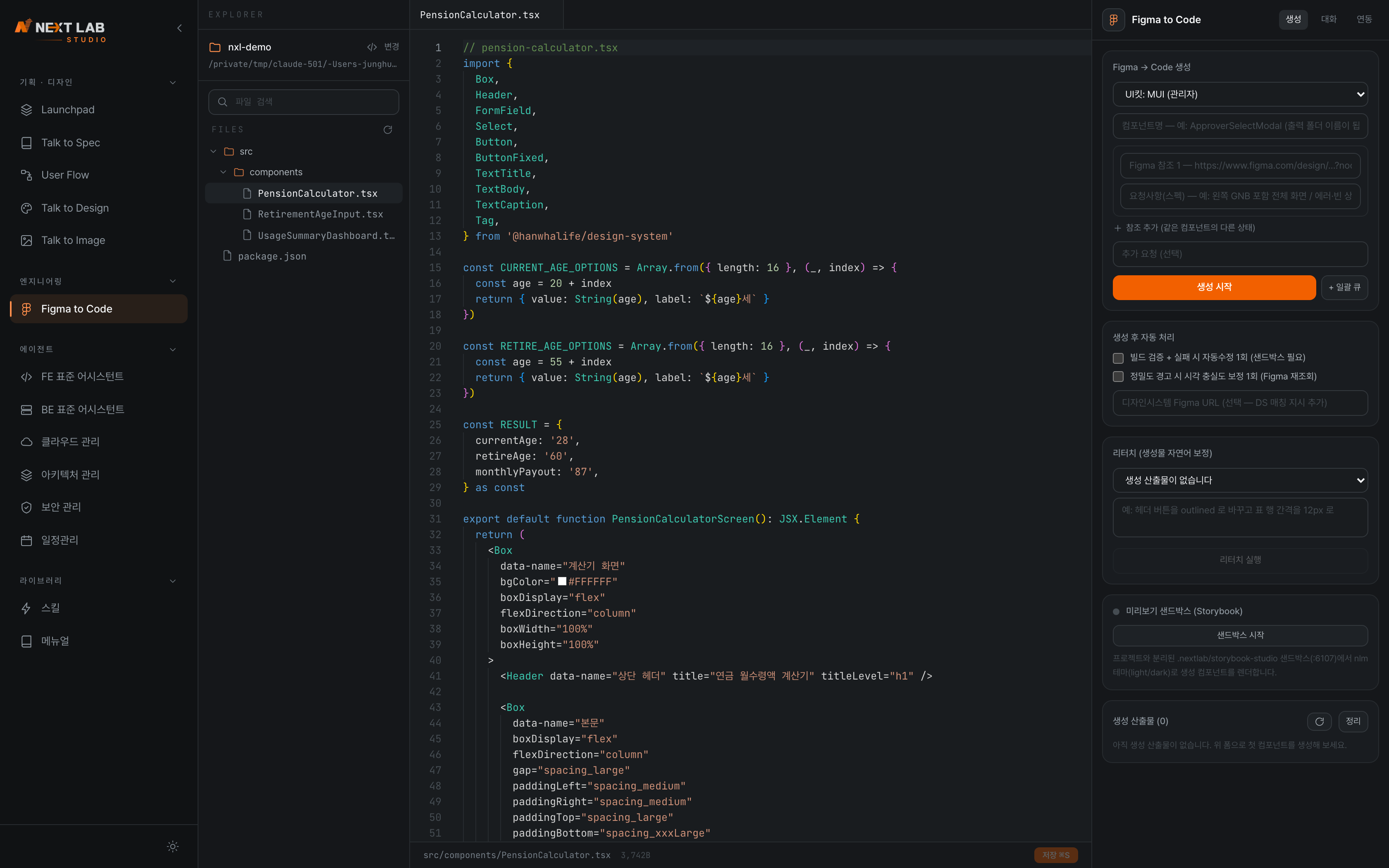Open 스킬 library item

(99, 608)
